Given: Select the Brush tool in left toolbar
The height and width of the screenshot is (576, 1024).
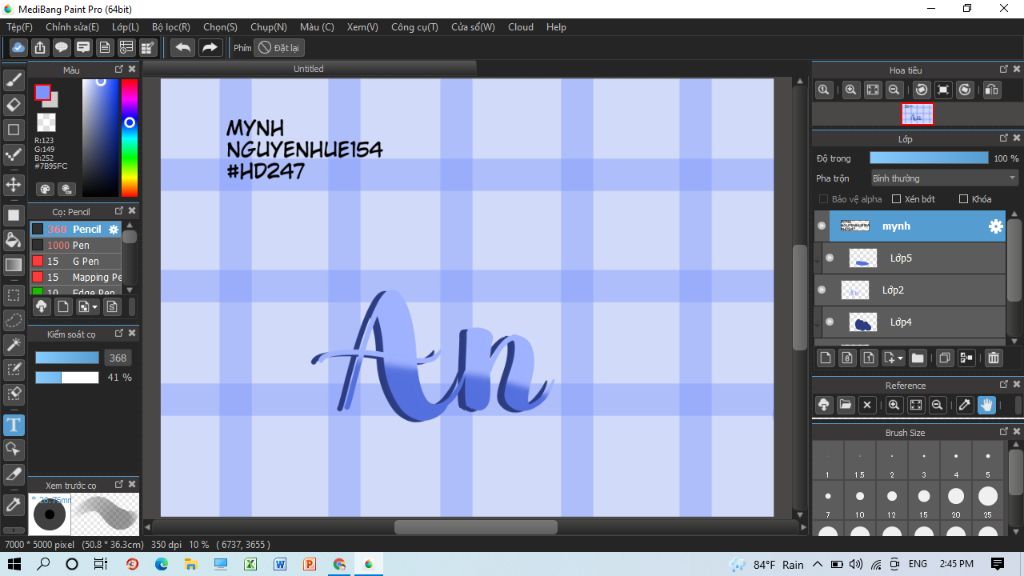Looking at the screenshot, I should click(14, 80).
